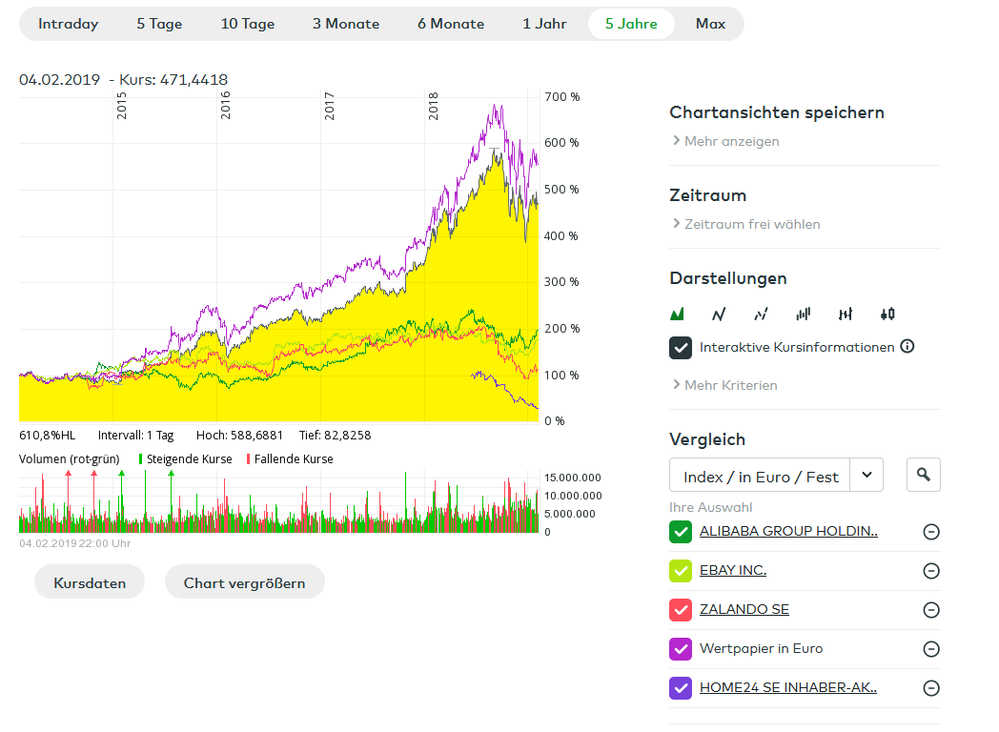Image resolution: width=999 pixels, height=732 pixels.
Task: Open the info icon beside Interaktive Kursinformationen
Action: (x=907, y=347)
